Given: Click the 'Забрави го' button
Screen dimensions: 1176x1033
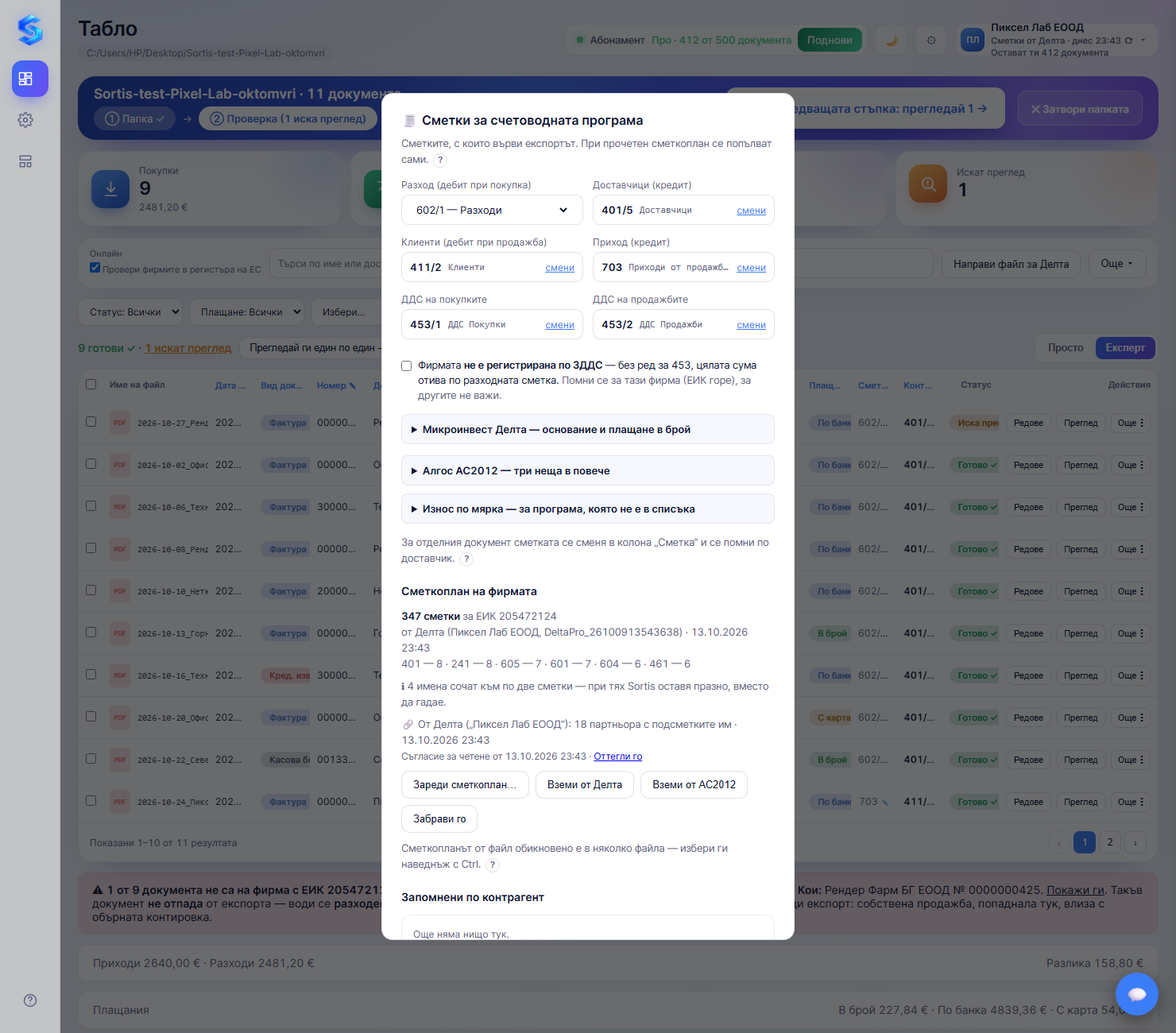Looking at the screenshot, I should click(x=439, y=818).
